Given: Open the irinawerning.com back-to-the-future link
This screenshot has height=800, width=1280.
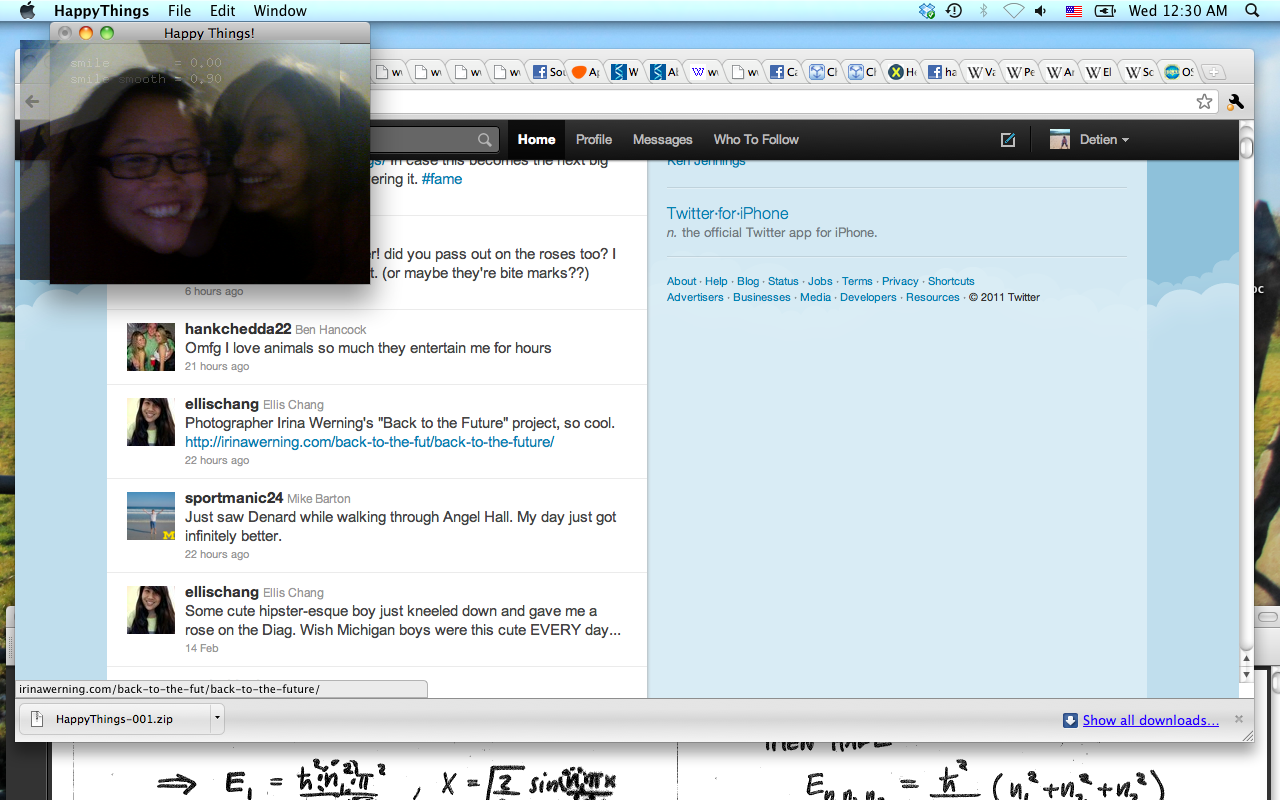Looking at the screenshot, I should click(369, 442).
